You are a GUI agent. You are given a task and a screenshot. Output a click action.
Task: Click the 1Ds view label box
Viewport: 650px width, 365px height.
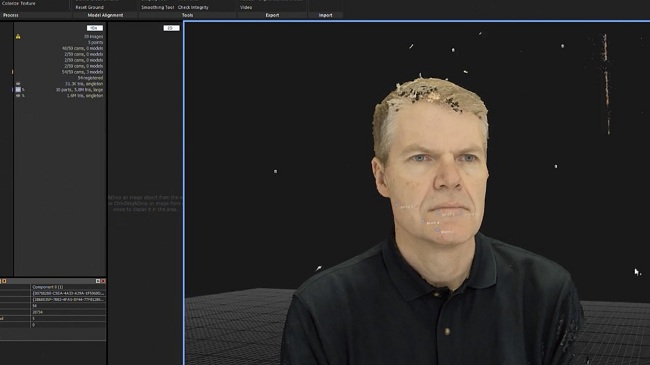(x=95, y=28)
